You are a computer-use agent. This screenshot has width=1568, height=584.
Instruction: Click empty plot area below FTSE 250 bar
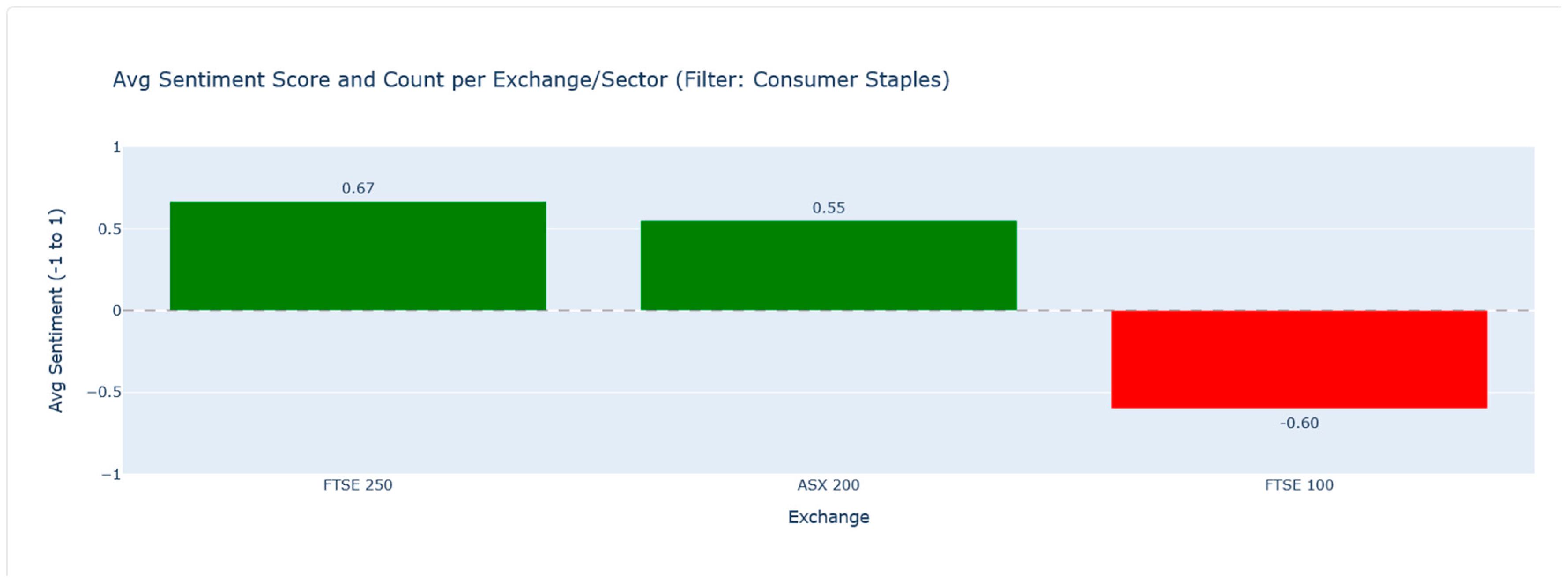[x=358, y=396]
